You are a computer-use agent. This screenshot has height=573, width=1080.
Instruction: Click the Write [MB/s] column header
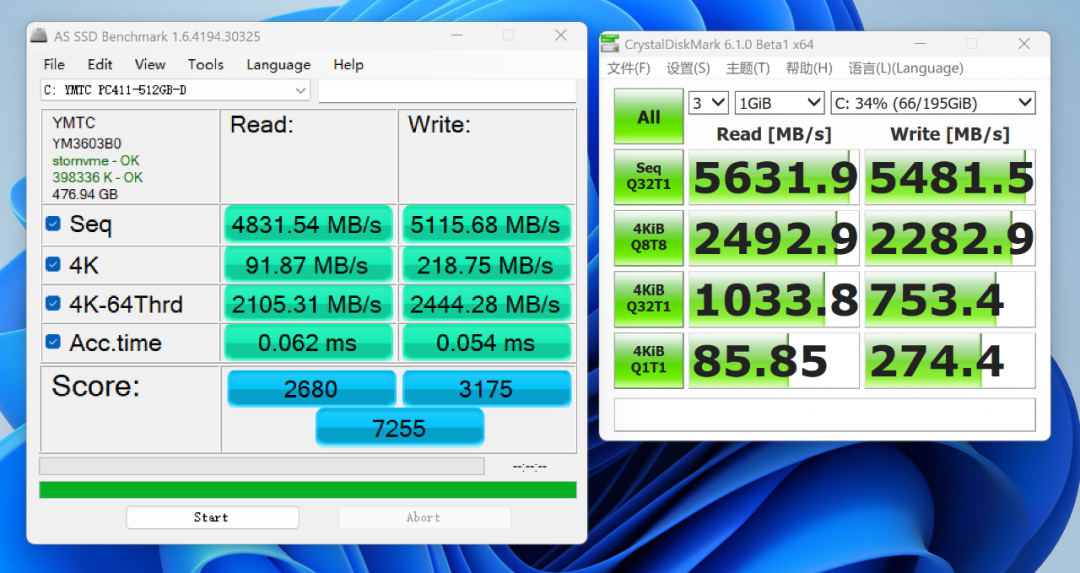(x=950, y=134)
